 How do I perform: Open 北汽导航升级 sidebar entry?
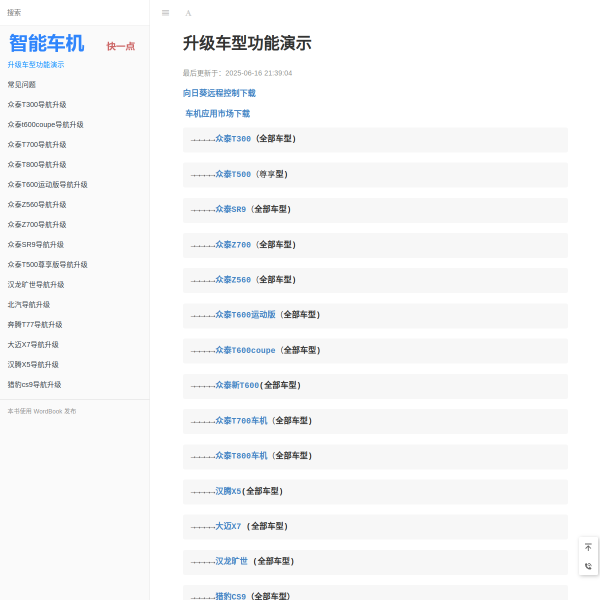(x=29, y=305)
